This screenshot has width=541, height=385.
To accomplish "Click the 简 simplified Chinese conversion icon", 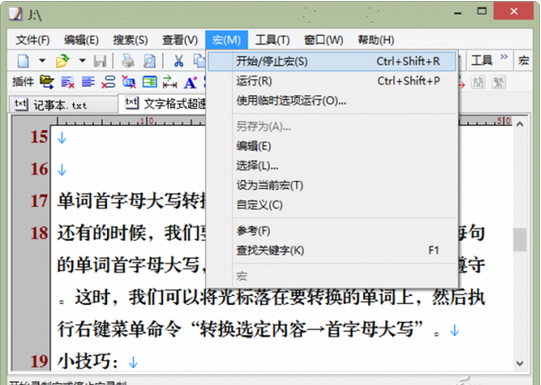I will (479, 82).
